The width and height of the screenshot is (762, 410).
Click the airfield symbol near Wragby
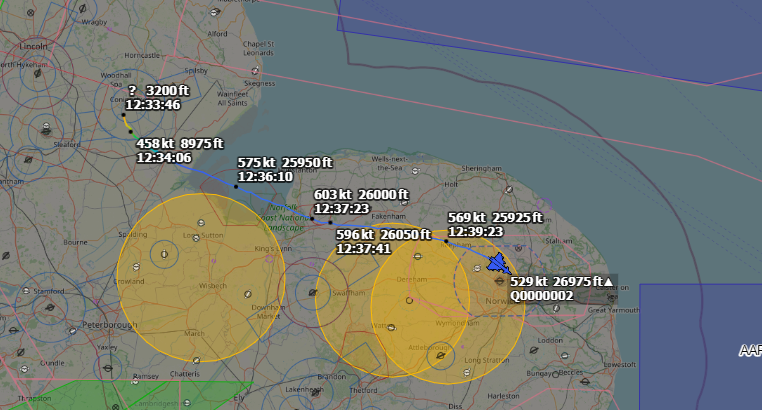(x=83, y=8)
